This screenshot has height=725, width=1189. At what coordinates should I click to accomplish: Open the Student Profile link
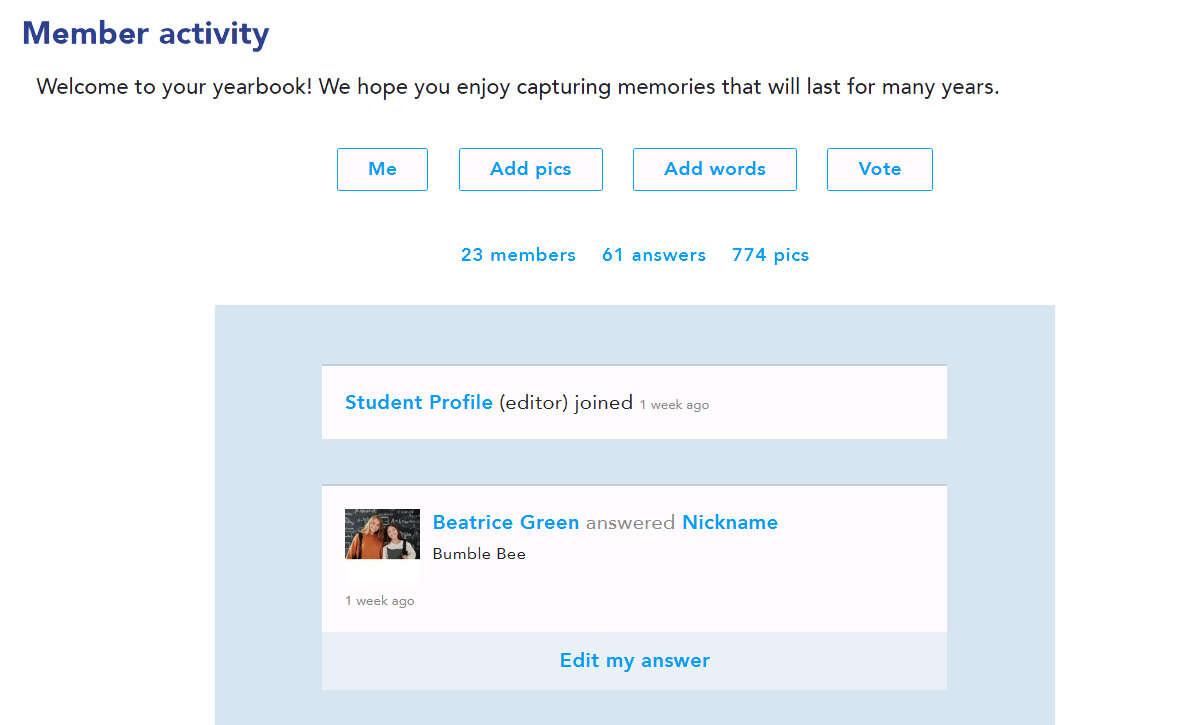[419, 402]
